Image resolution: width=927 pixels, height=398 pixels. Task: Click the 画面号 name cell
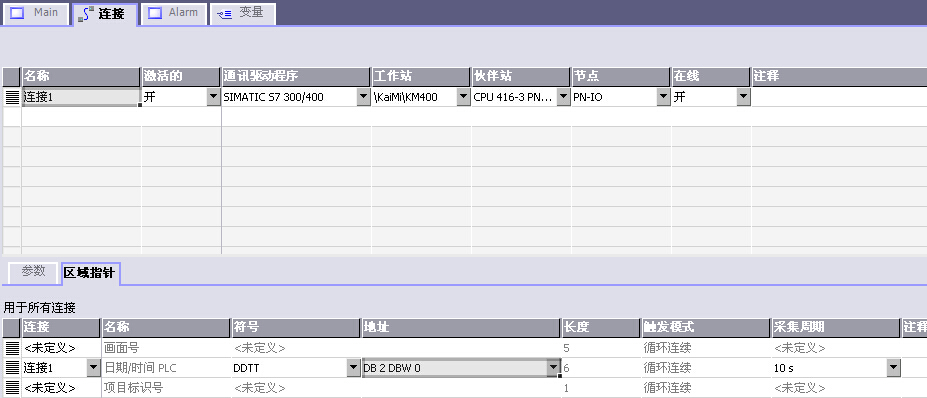tap(166, 348)
